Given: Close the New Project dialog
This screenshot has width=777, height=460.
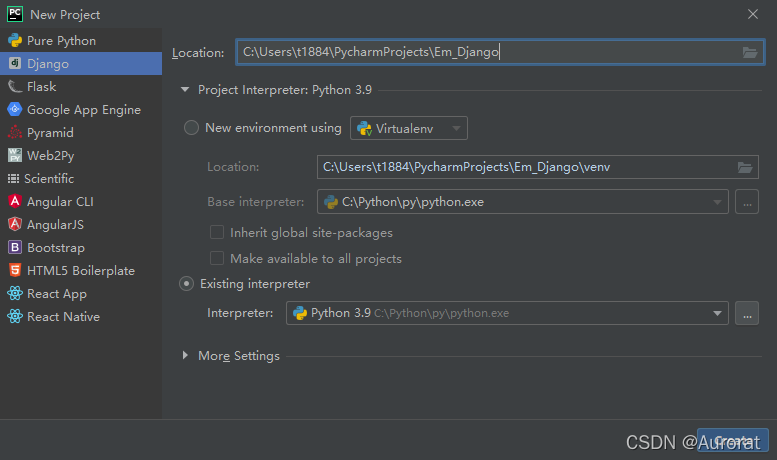Looking at the screenshot, I should click(x=753, y=14).
